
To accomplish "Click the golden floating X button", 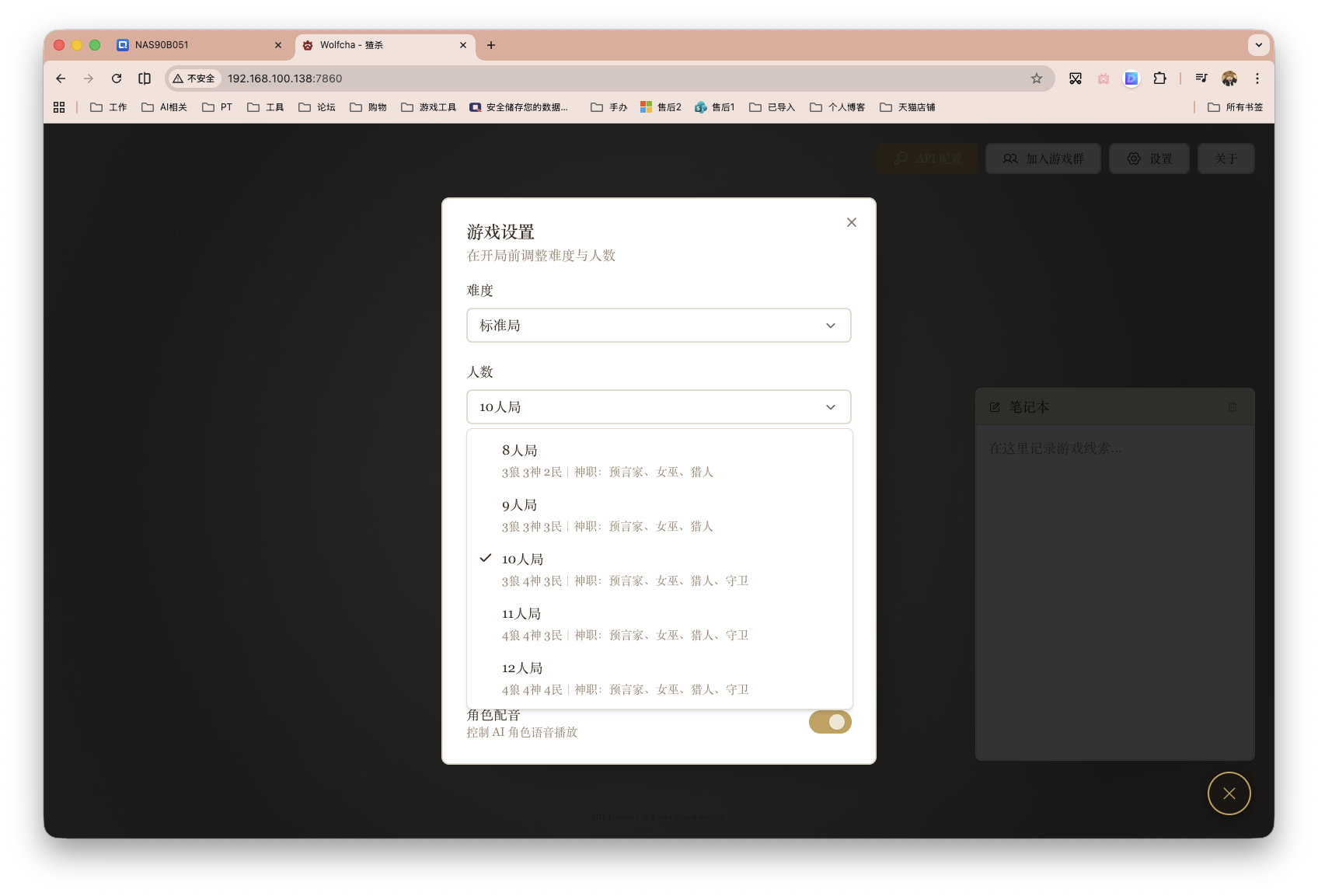I will (x=1229, y=793).
